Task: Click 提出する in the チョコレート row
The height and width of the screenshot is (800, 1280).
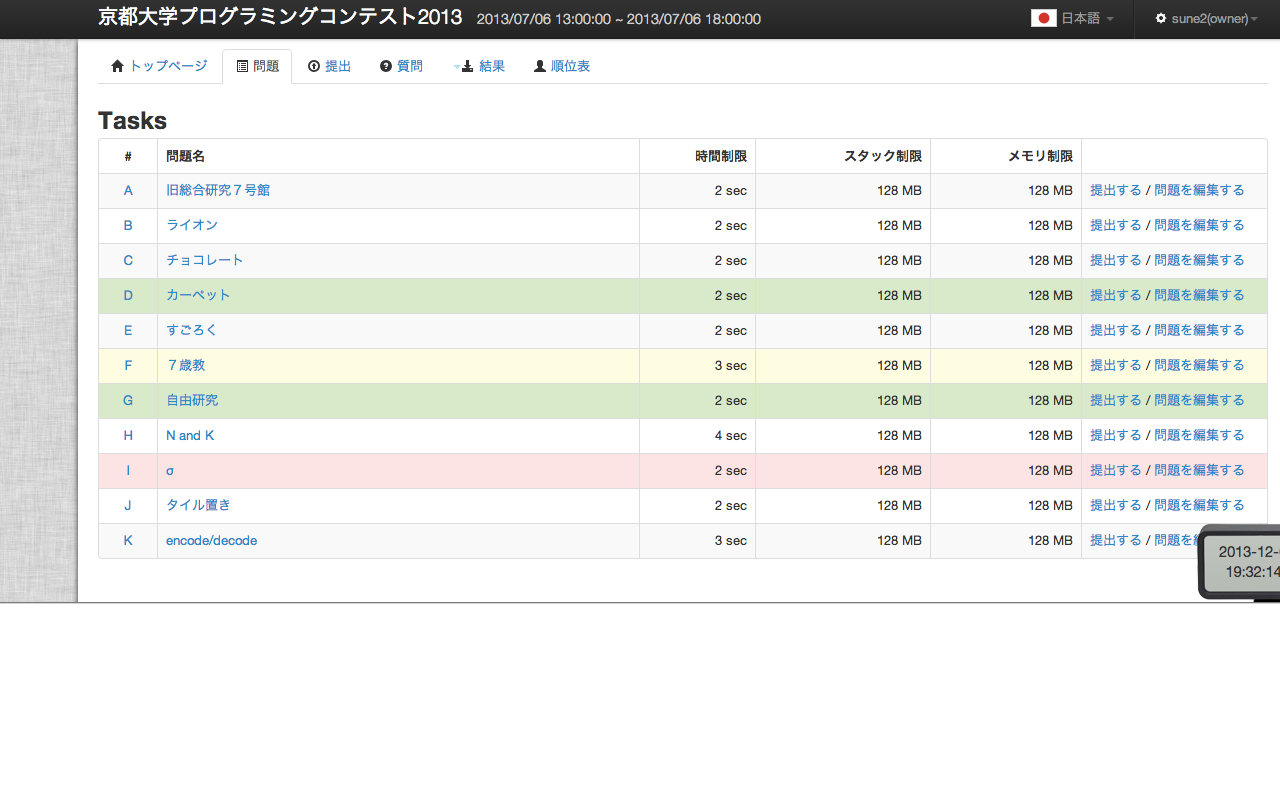Action: click(x=1116, y=260)
